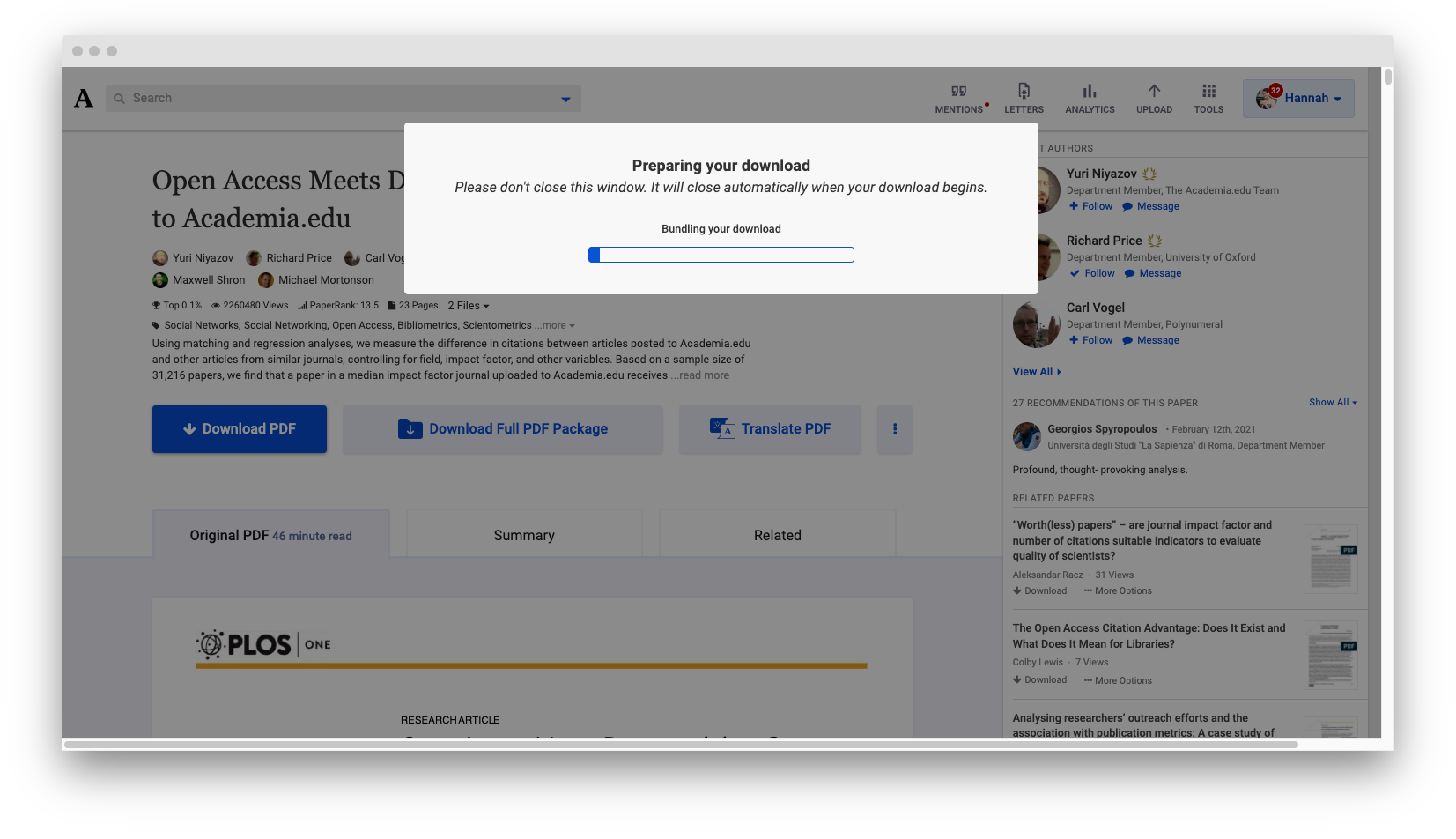This screenshot has height=839, width=1456.
Task: Click Yuri Niyazov's laurel badge
Action: coord(1149,174)
